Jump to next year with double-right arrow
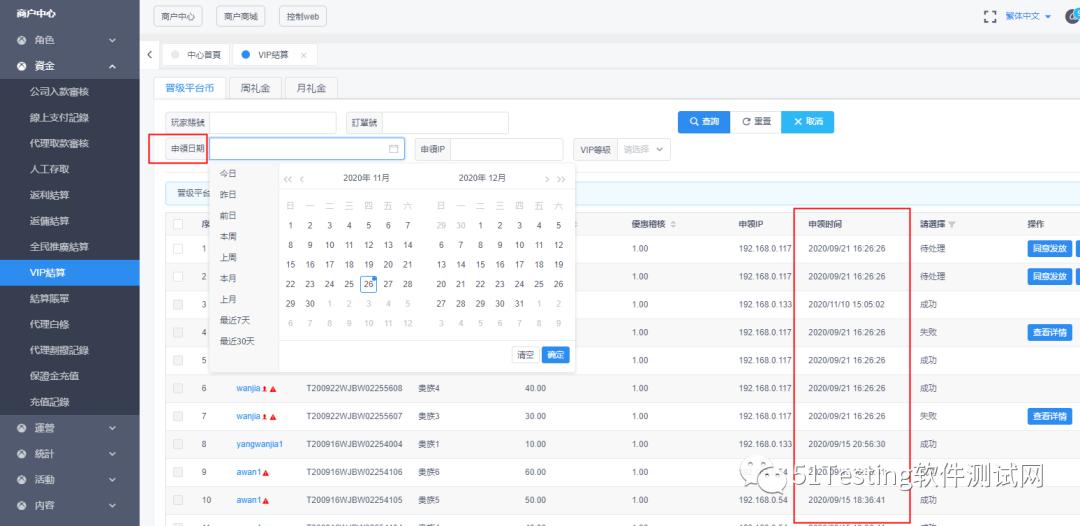1080x526 pixels. click(x=561, y=179)
